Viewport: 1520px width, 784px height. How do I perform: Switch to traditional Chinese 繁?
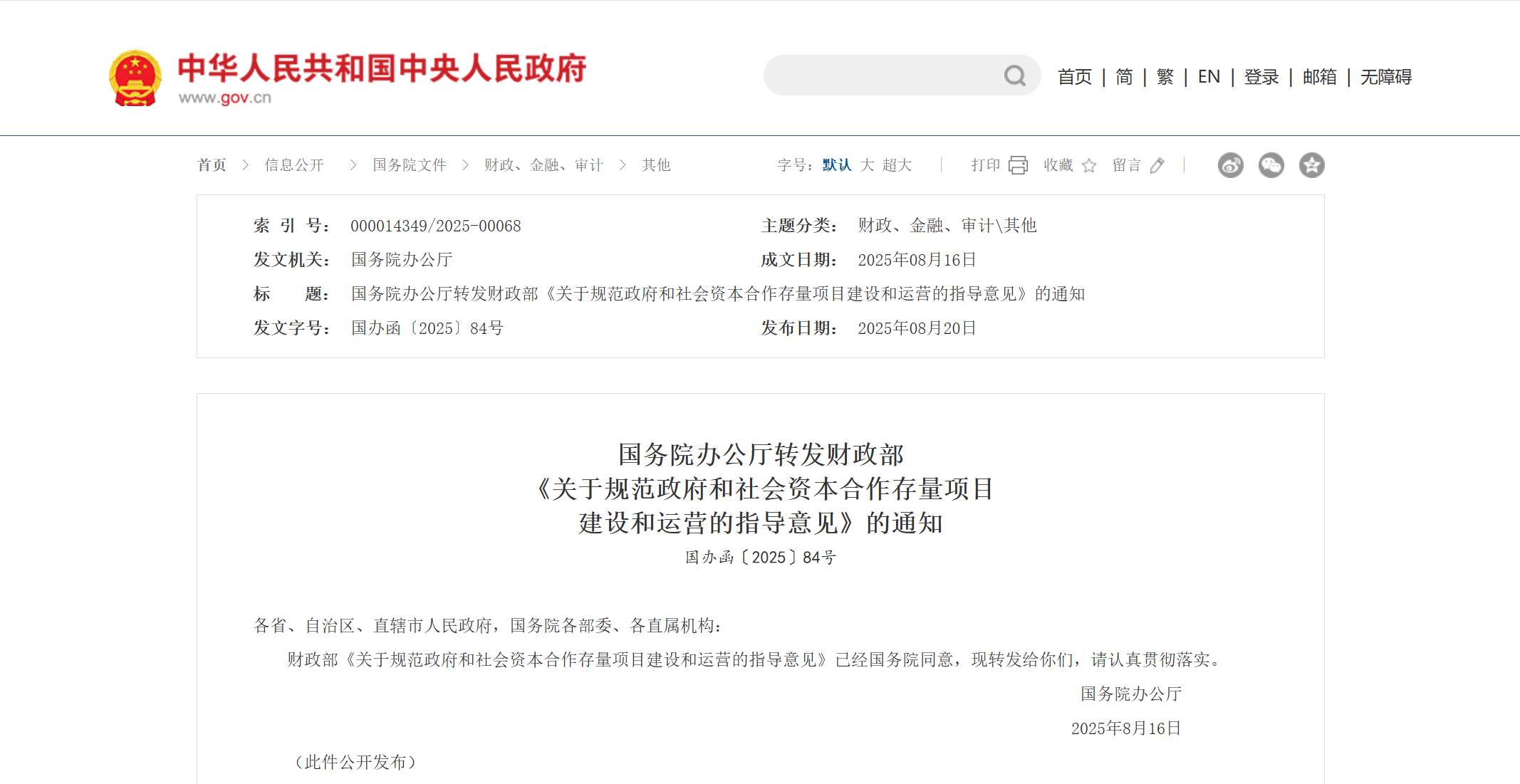(x=1165, y=77)
